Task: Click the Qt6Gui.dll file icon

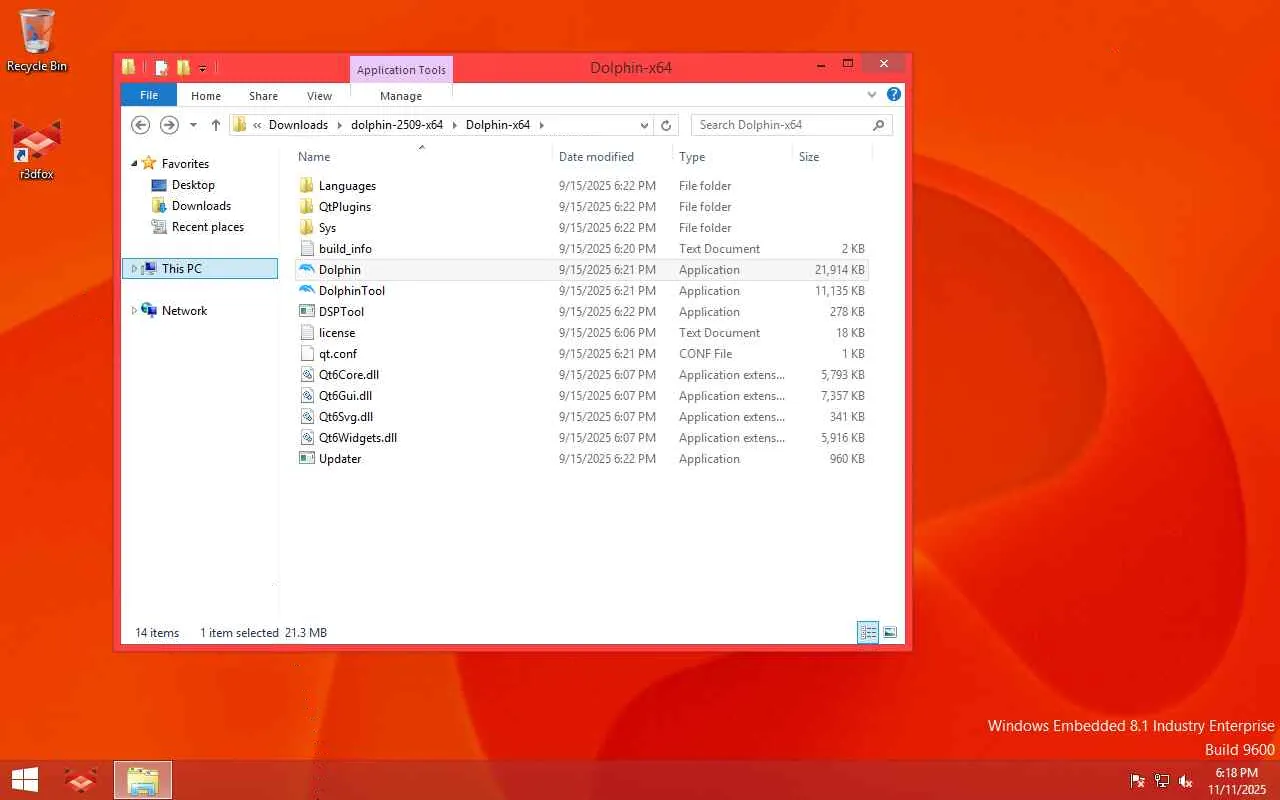Action: pyautogui.click(x=307, y=396)
